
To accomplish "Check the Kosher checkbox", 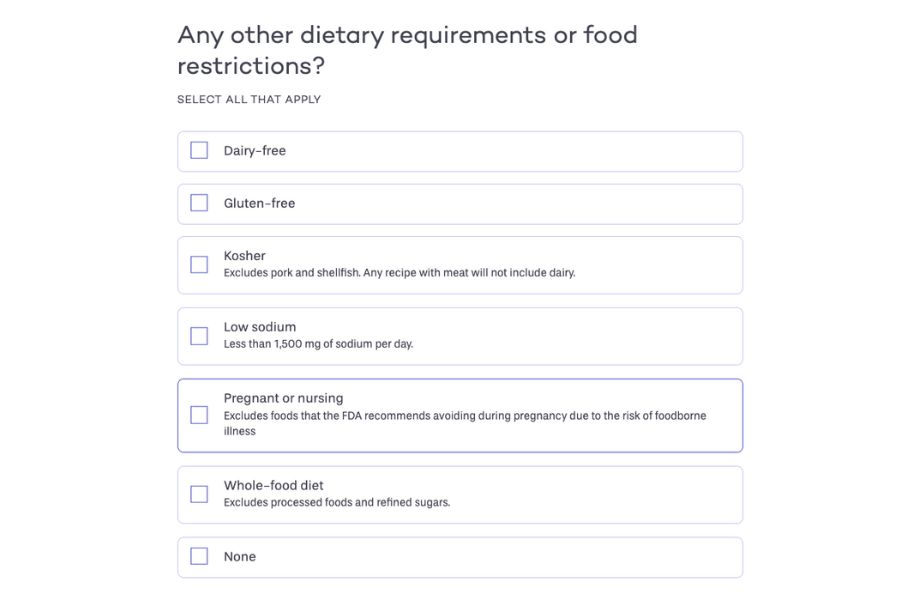I will pos(199,264).
